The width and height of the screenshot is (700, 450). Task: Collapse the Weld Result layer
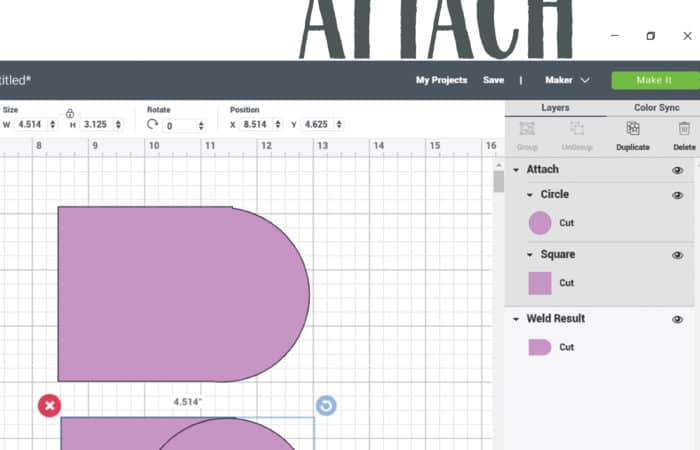516,319
